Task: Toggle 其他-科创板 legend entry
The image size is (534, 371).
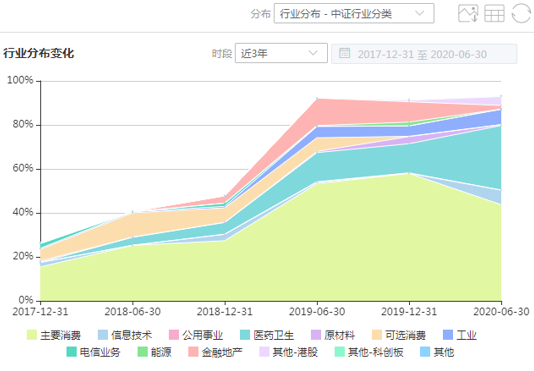Action: (369, 352)
